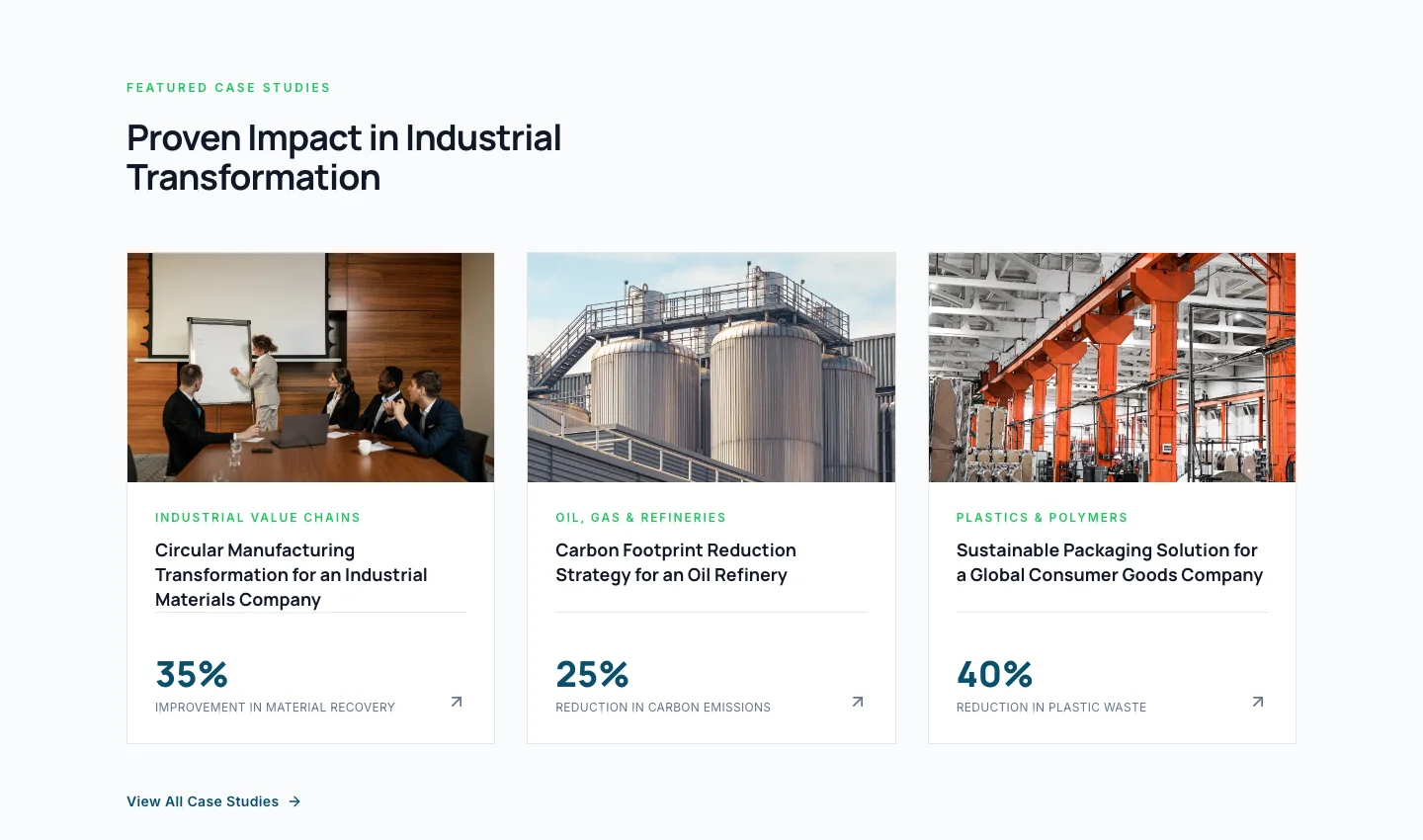1423x840 pixels.
Task: Open Carbon Footprint Reduction Strategy case study title
Action: pos(676,562)
